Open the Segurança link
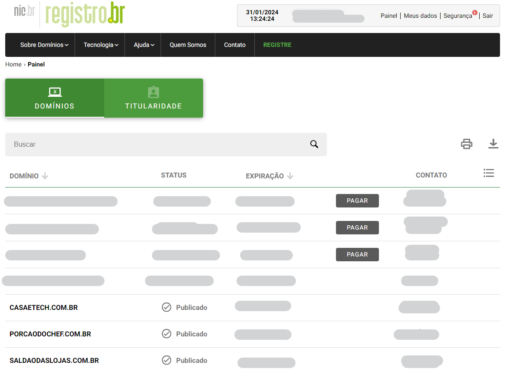510x375 pixels. 458,16
